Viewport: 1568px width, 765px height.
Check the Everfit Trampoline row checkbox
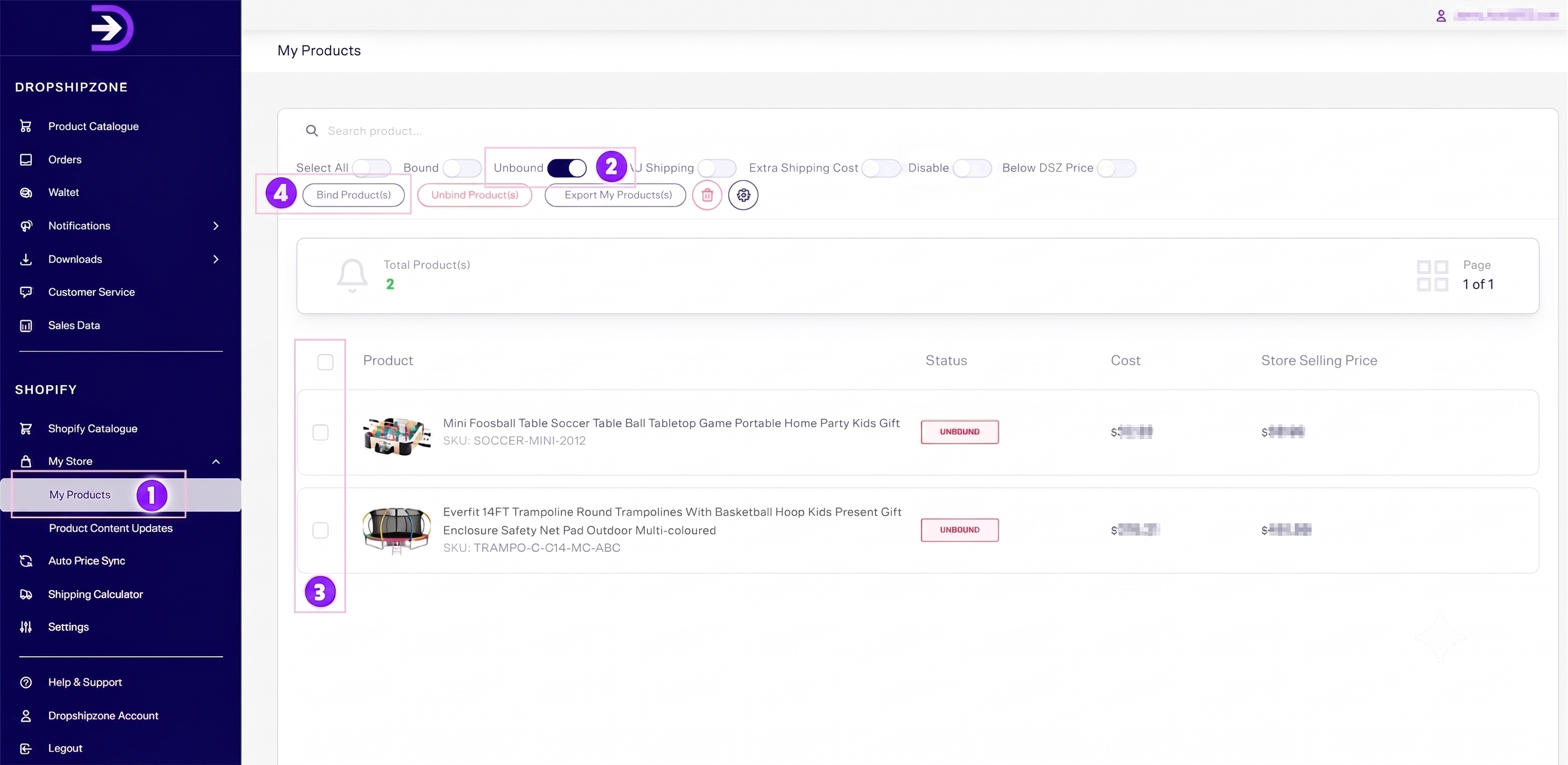[x=320, y=530]
